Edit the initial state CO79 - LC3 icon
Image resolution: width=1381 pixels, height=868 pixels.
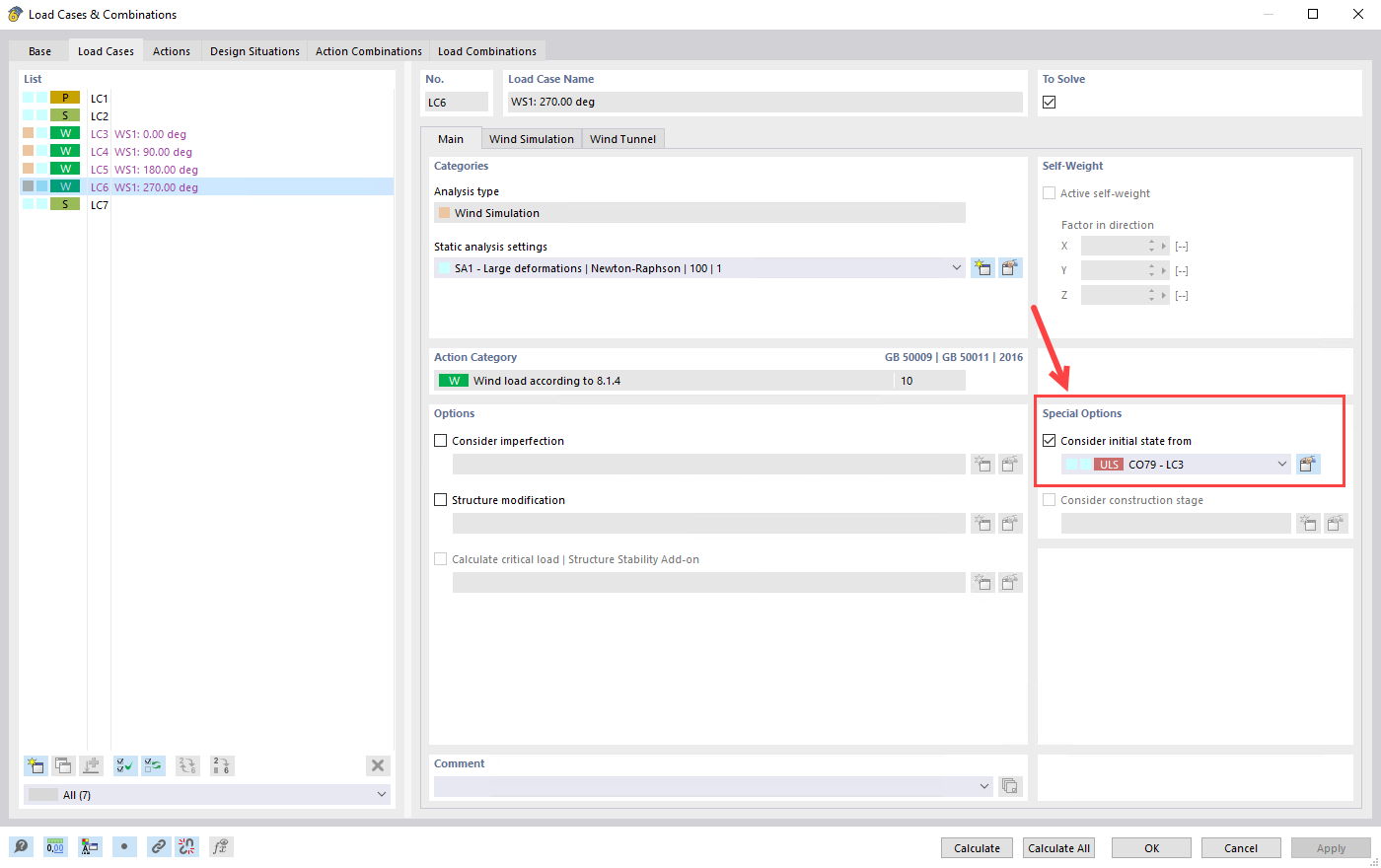[x=1308, y=465]
